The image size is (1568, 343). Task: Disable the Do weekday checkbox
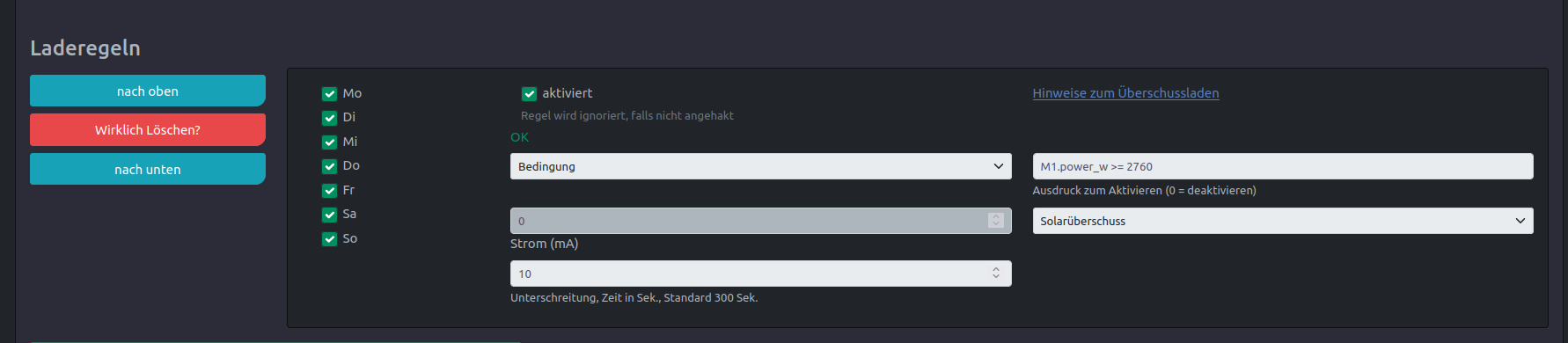click(330, 166)
